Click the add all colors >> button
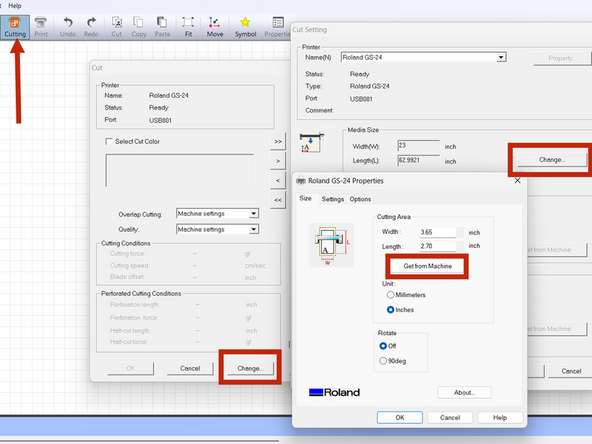This screenshot has height=444, width=592. 278,142
